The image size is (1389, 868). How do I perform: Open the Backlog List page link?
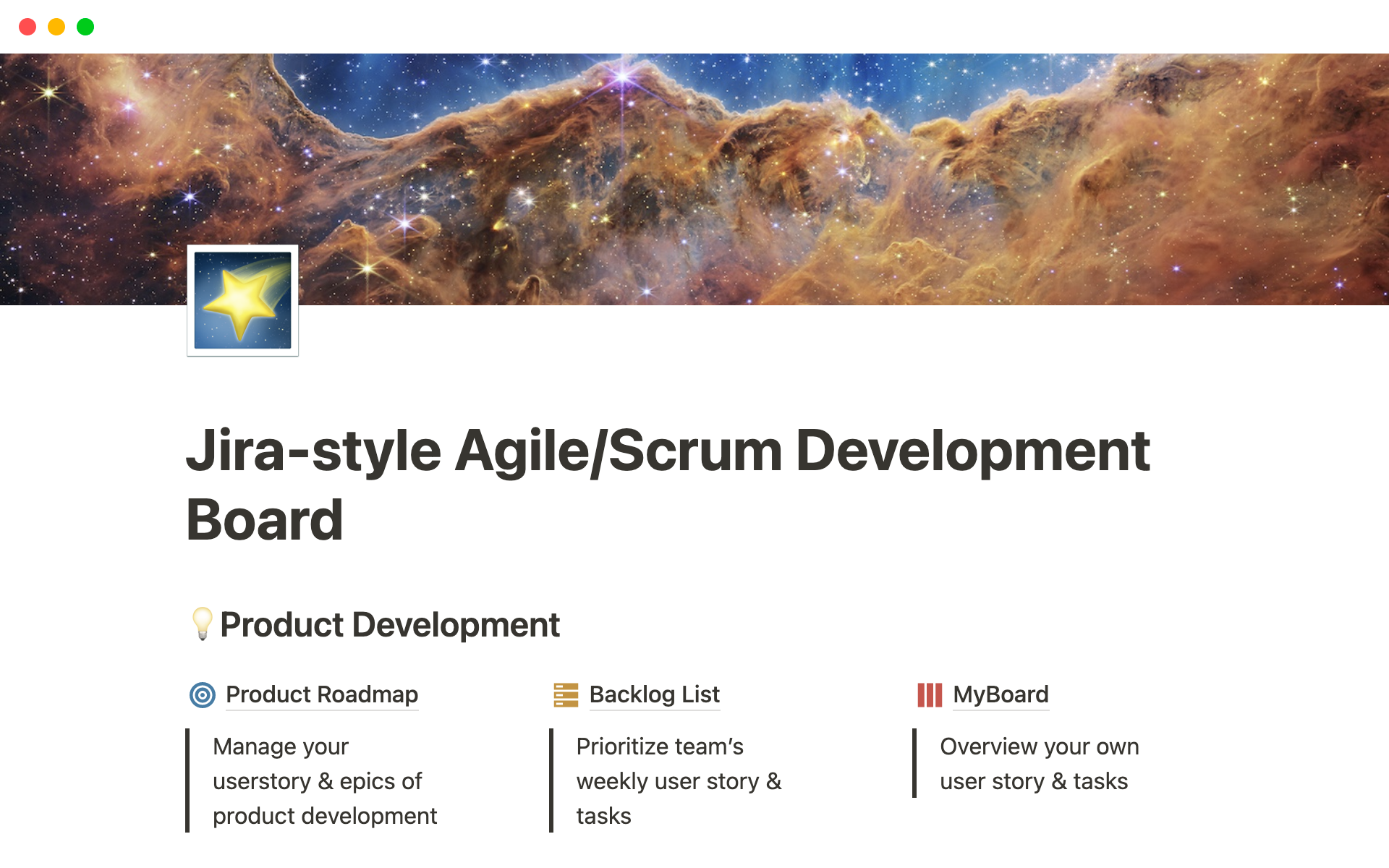tap(654, 694)
